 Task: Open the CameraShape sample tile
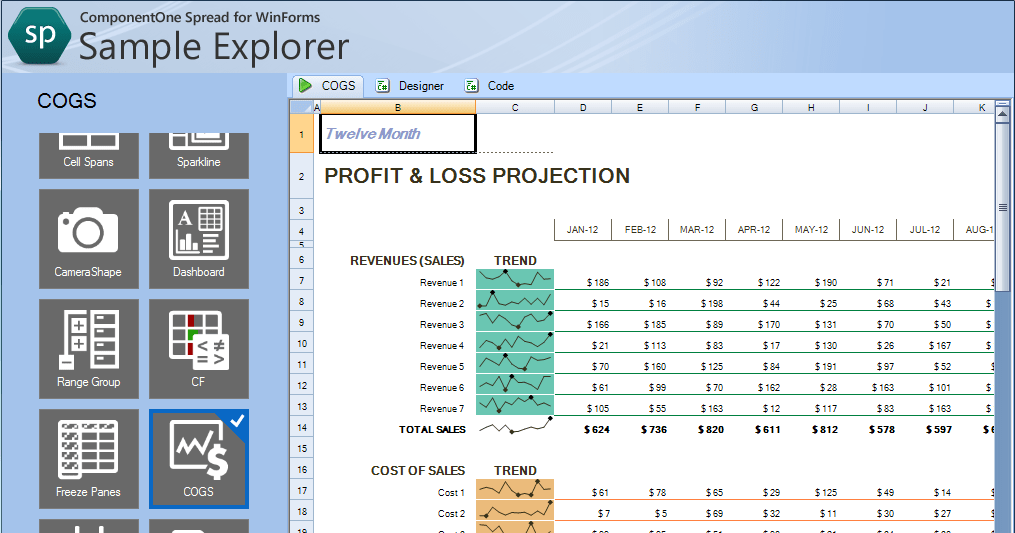pos(89,239)
